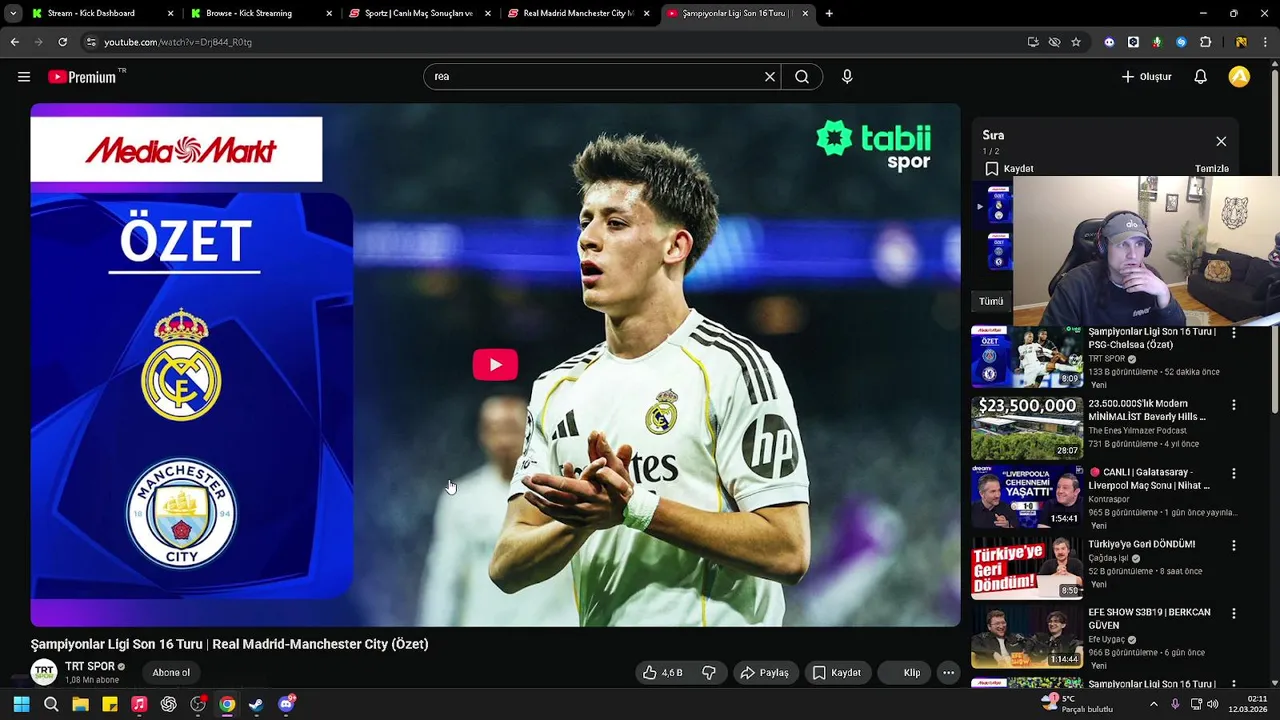Click 'Kontraspor' channel name
Viewport: 1280px width, 720px height.
coord(1110,499)
